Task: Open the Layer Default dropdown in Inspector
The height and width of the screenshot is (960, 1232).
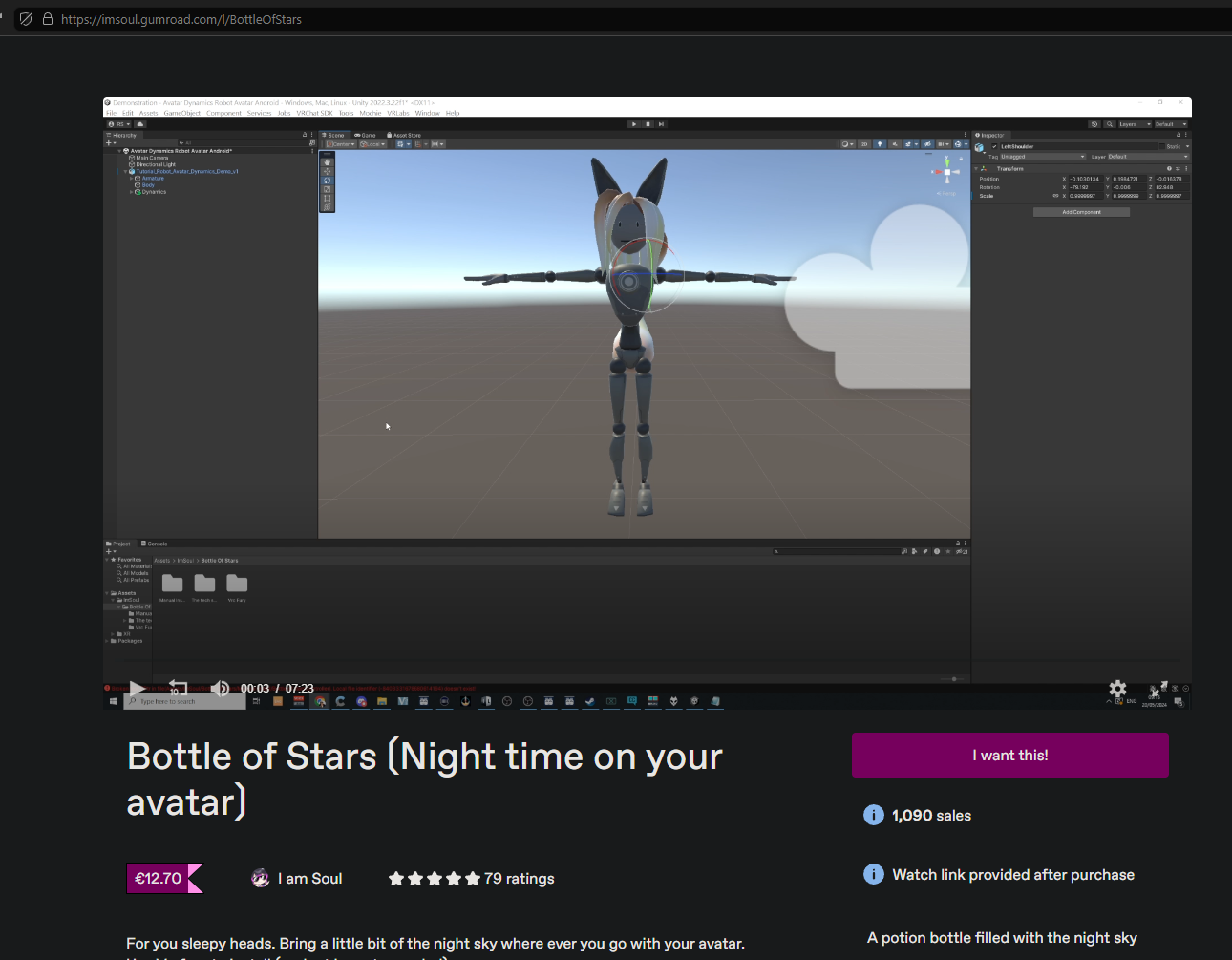Action: tap(1147, 157)
